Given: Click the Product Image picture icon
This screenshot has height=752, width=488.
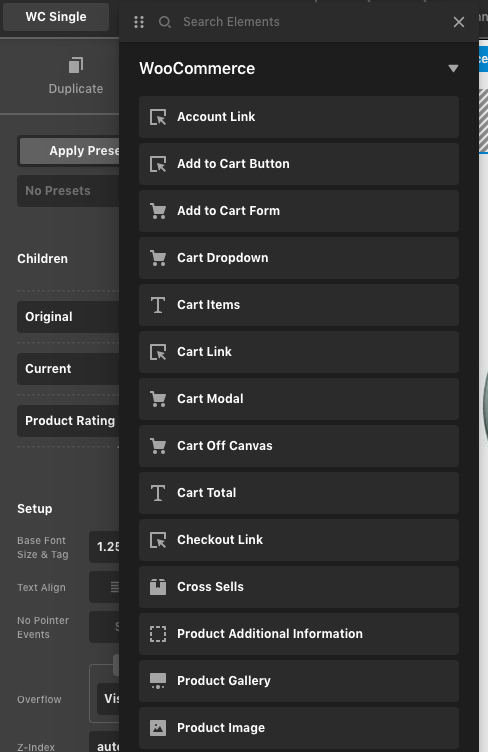Looking at the screenshot, I should [158, 728].
